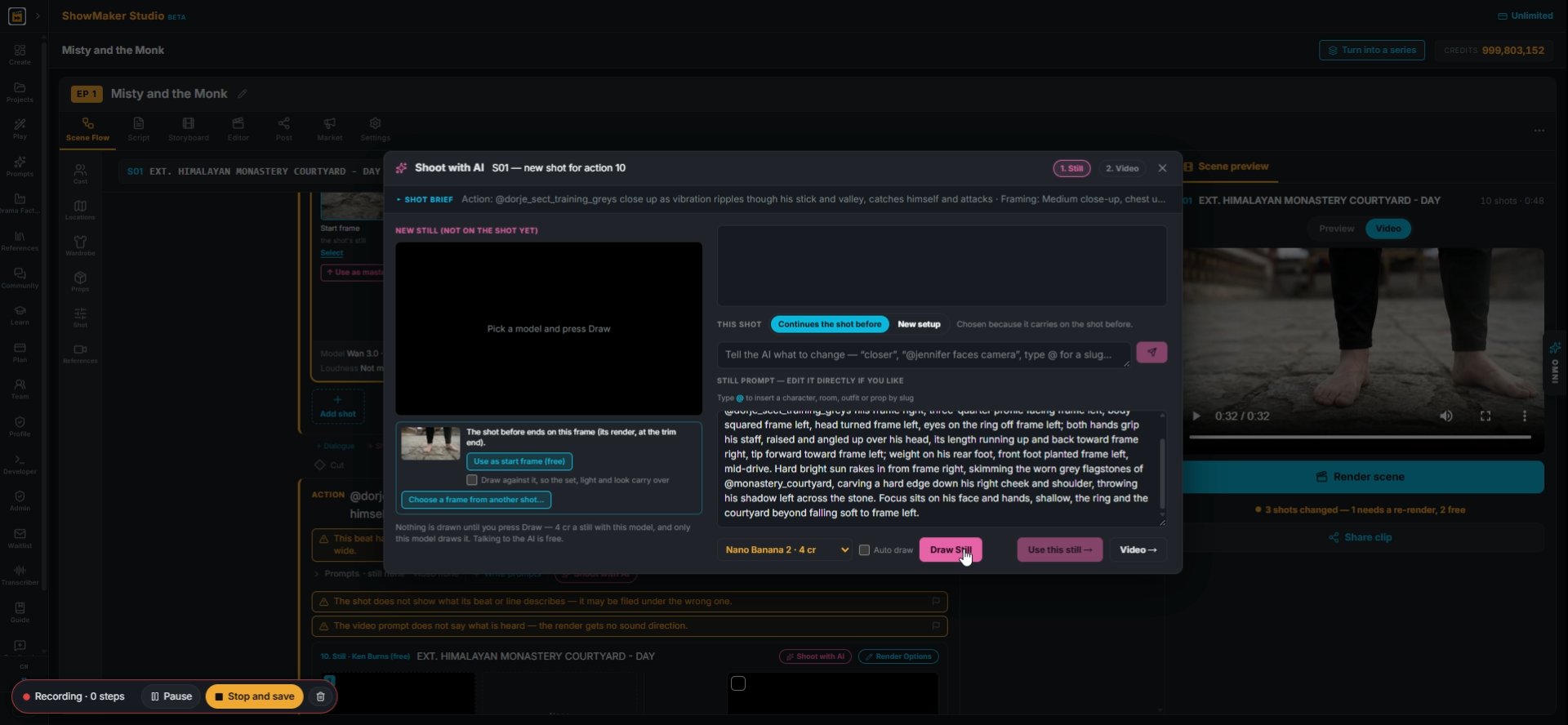Open Community in the left sidebar

20,278
